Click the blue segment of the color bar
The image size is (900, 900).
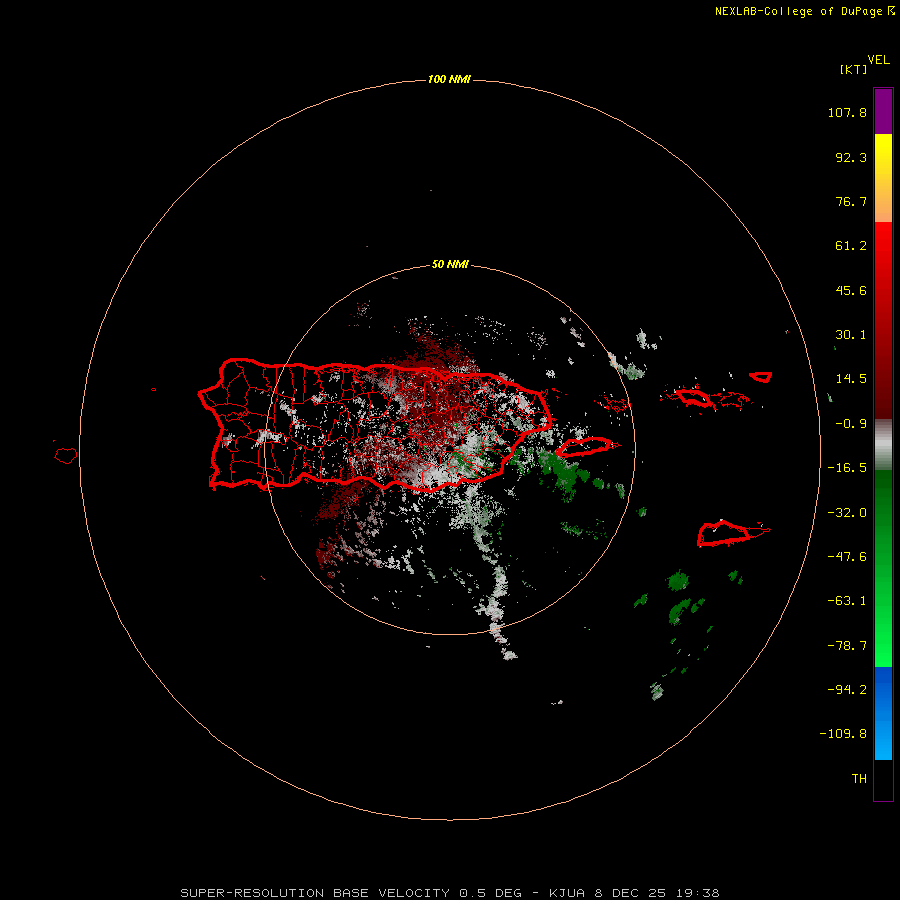(883, 713)
